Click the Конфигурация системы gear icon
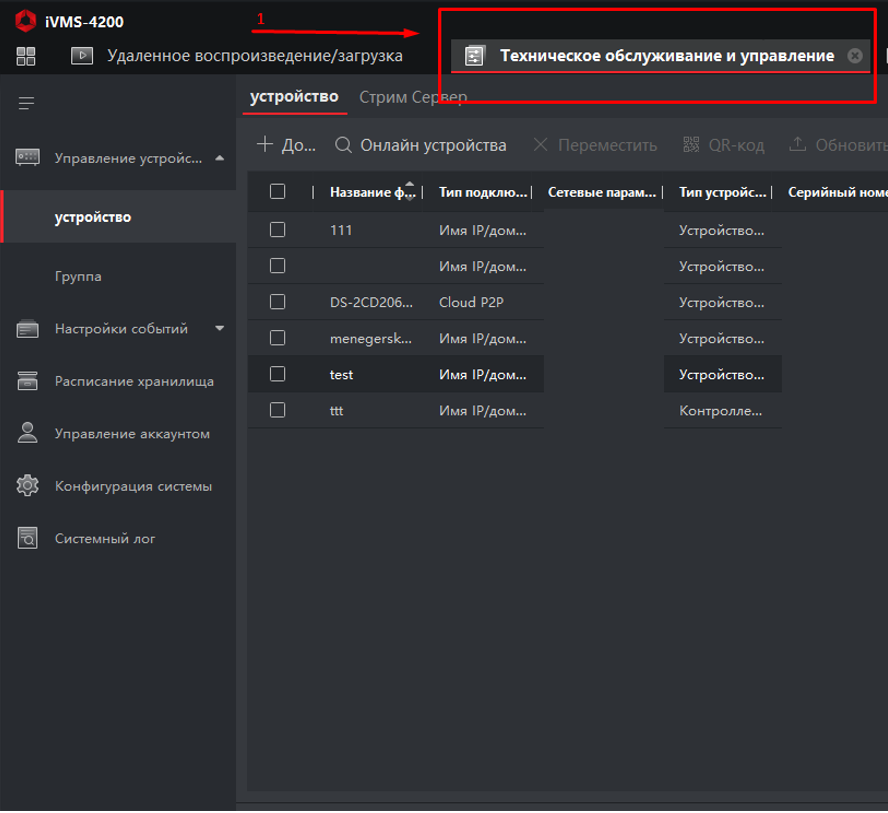Screen dimensions: 888x813 pyautogui.click(x=27, y=487)
